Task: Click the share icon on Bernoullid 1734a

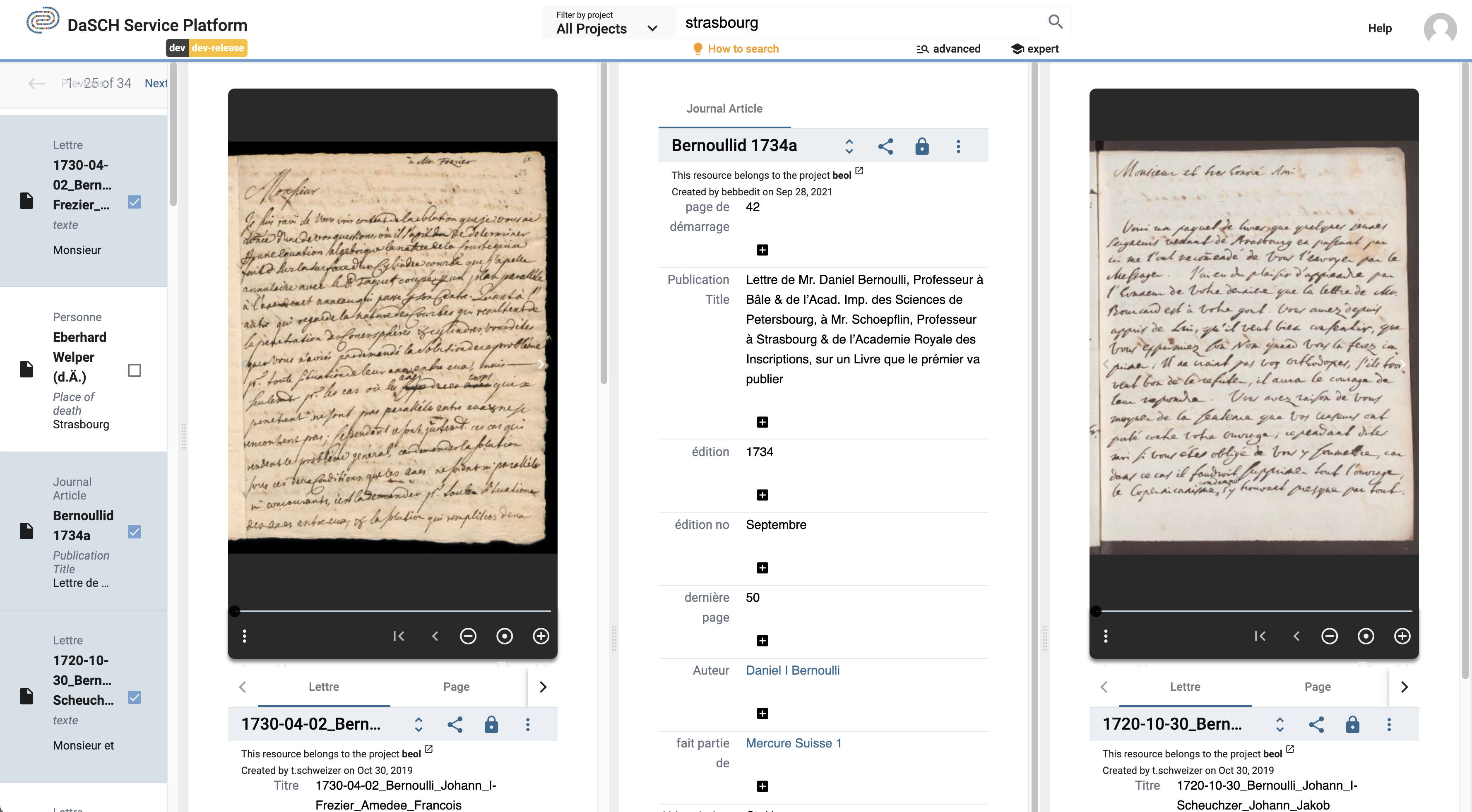Action: tap(885, 145)
